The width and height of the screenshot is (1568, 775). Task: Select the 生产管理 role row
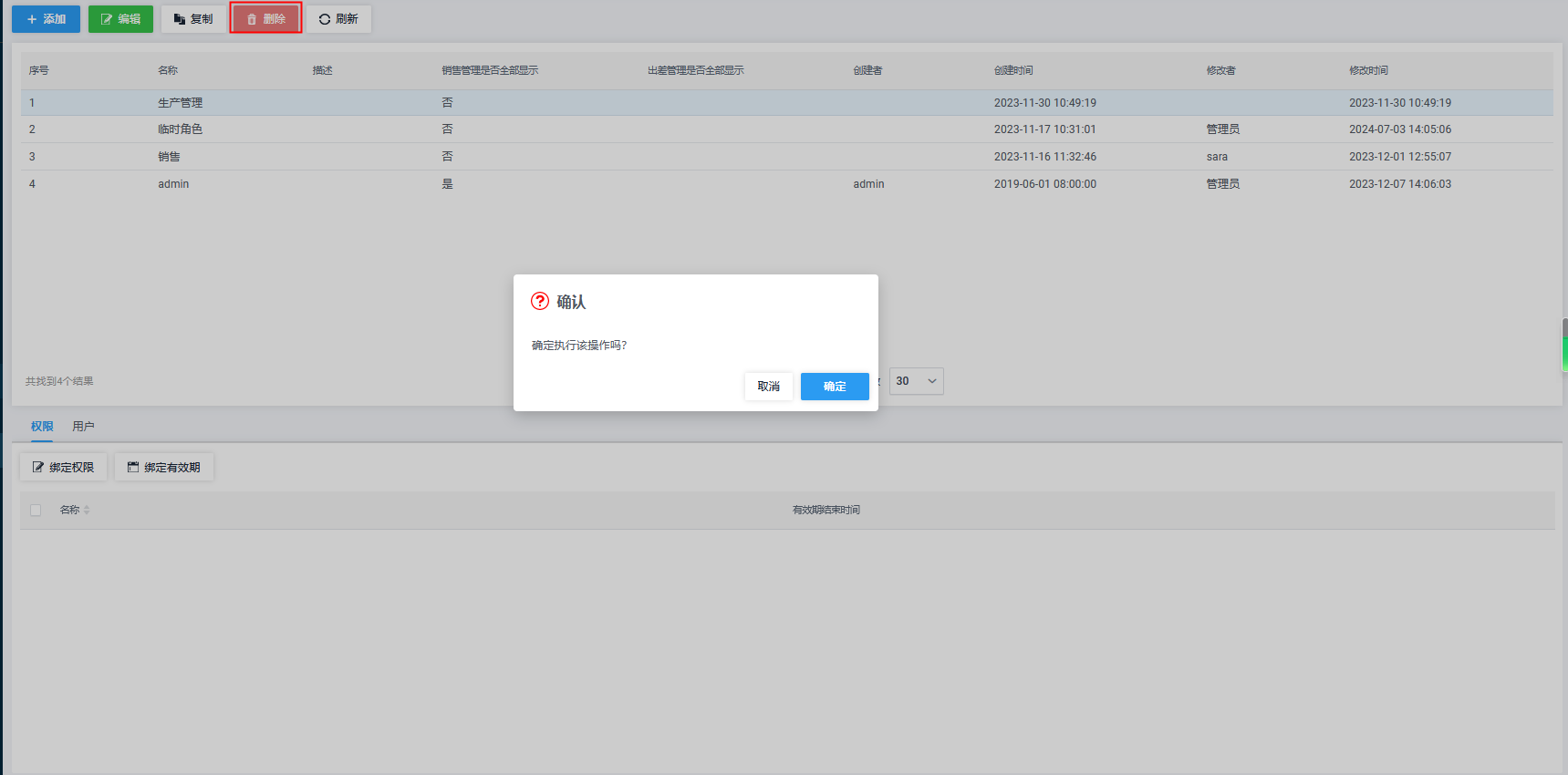coord(181,103)
